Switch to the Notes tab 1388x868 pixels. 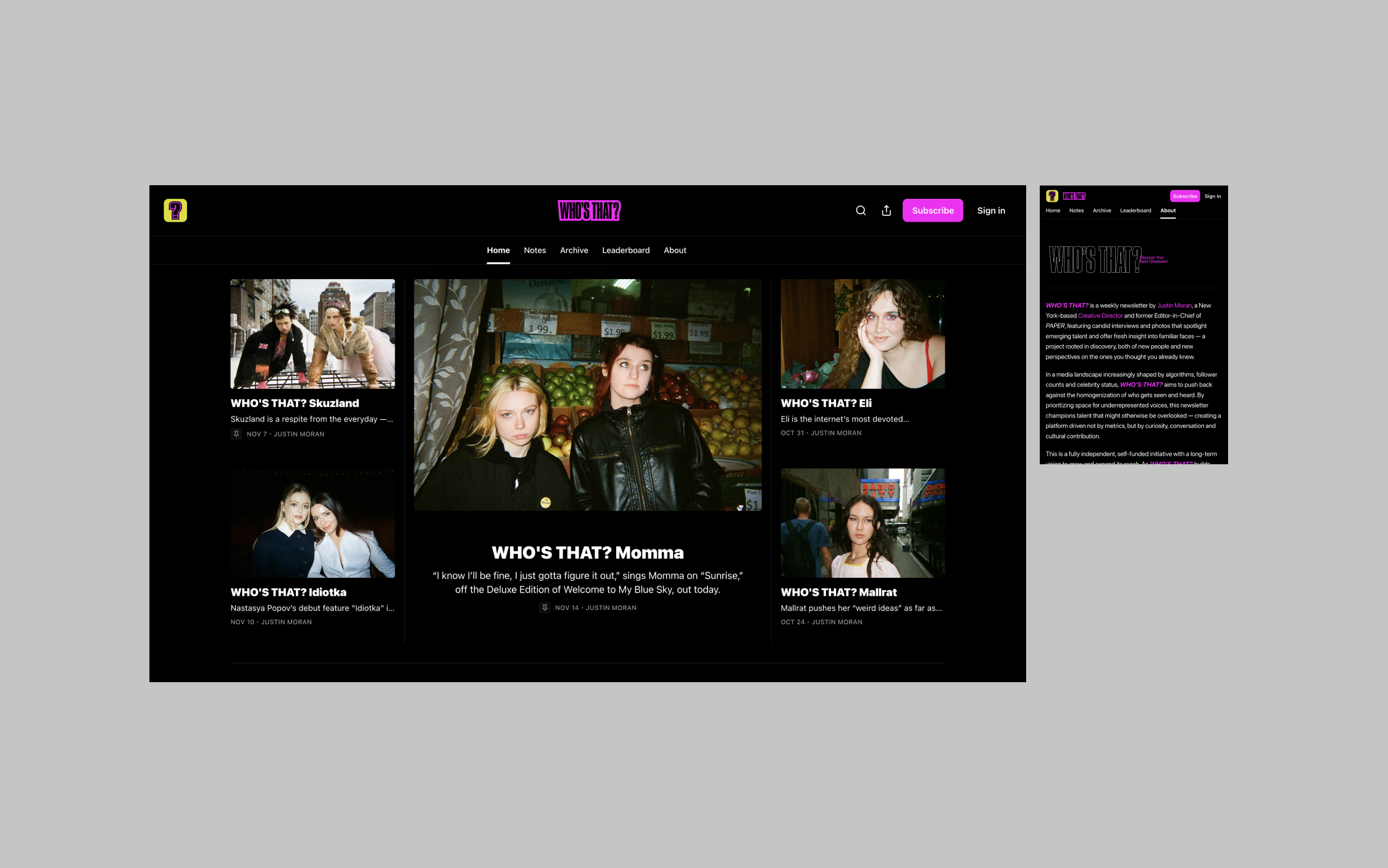[x=535, y=250]
